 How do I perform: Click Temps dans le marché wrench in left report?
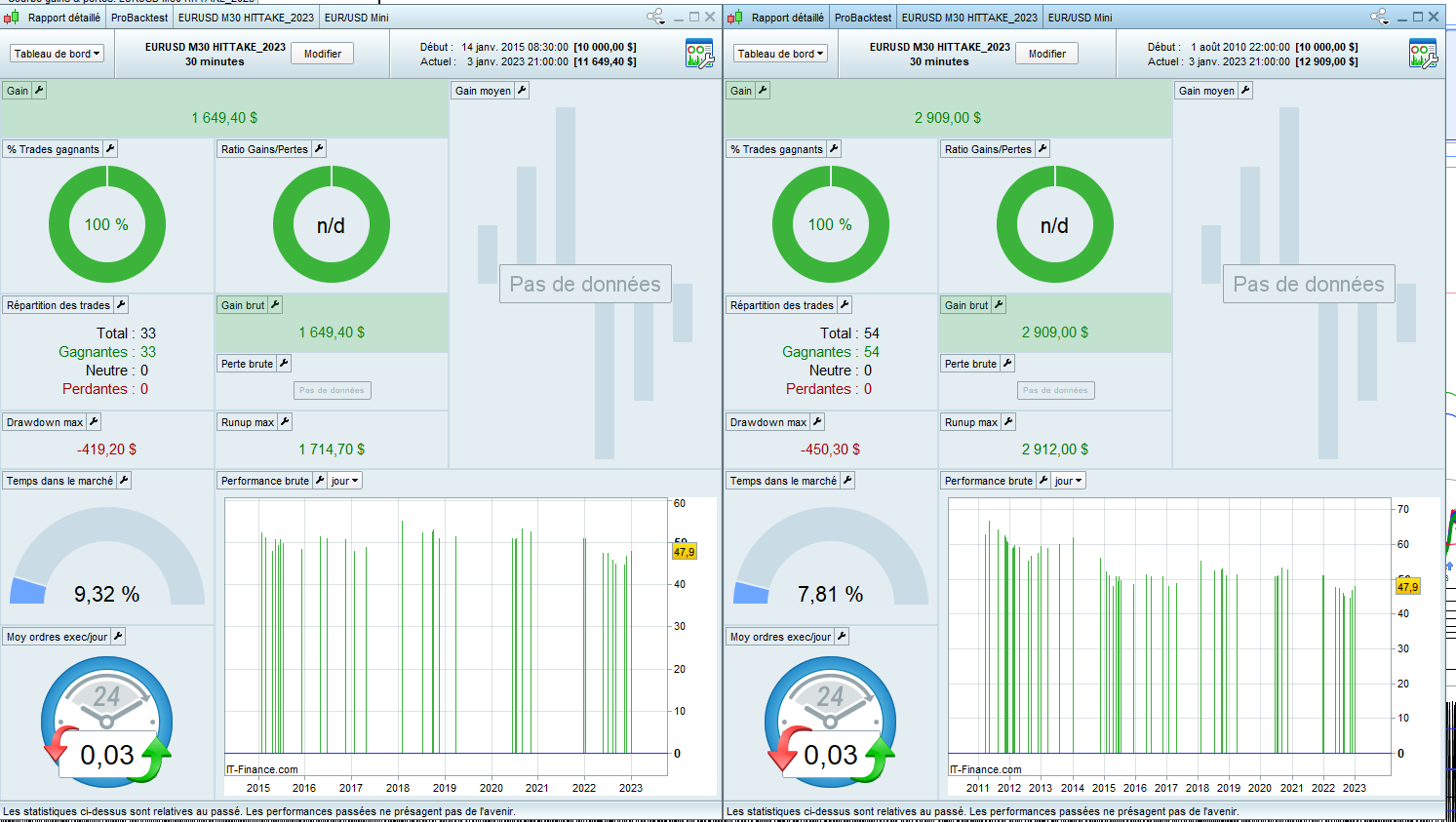tap(124, 481)
